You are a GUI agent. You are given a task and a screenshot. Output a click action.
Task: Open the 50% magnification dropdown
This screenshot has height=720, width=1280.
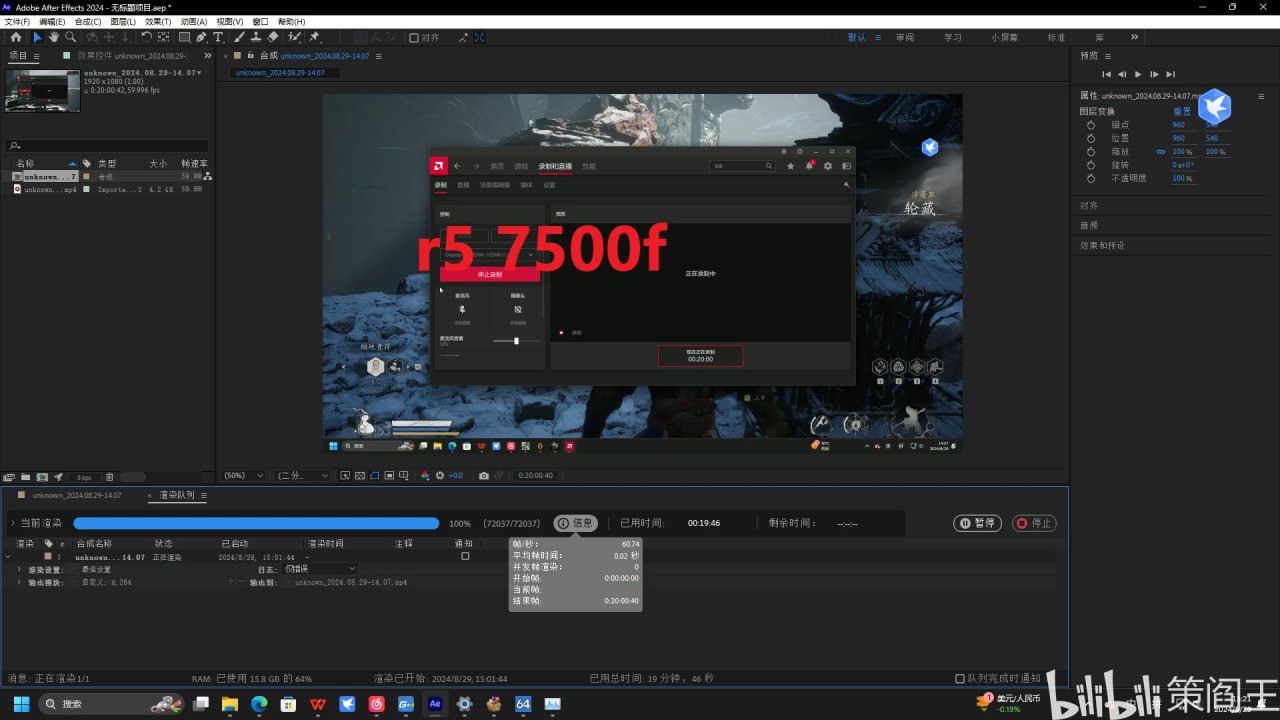(x=244, y=476)
